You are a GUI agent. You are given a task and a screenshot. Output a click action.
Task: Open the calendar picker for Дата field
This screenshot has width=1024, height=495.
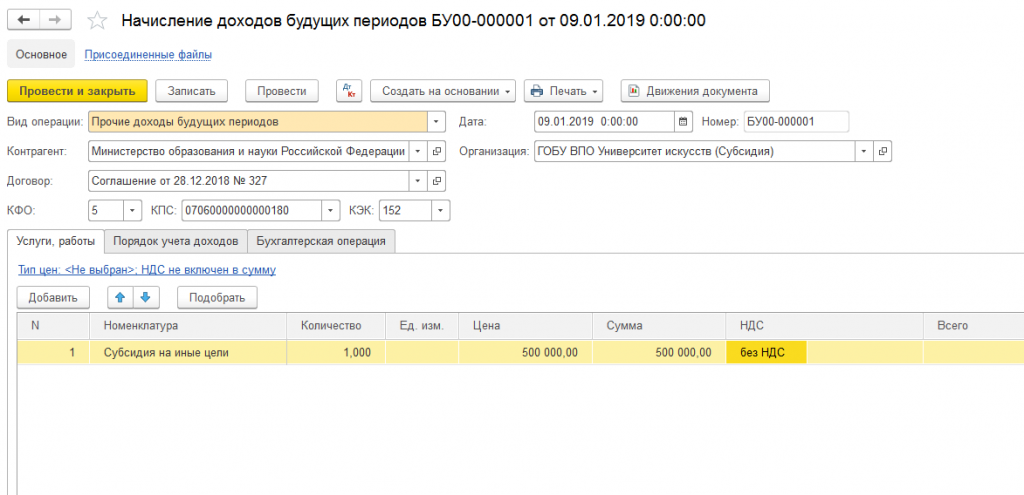[683, 122]
